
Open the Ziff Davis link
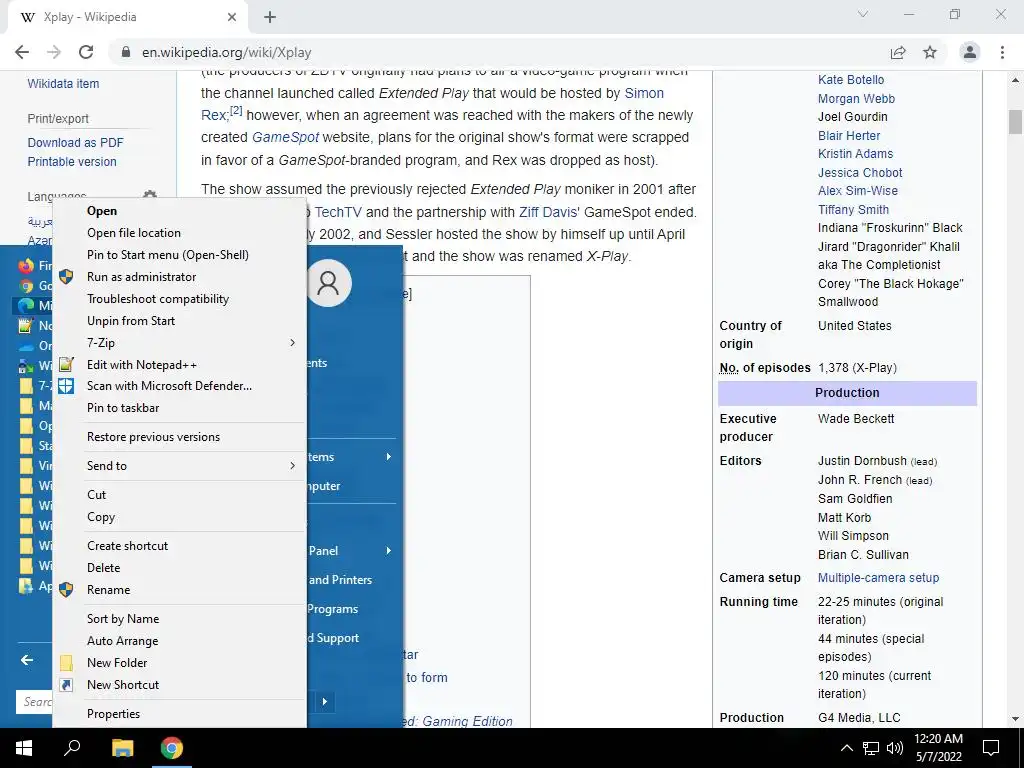point(548,212)
